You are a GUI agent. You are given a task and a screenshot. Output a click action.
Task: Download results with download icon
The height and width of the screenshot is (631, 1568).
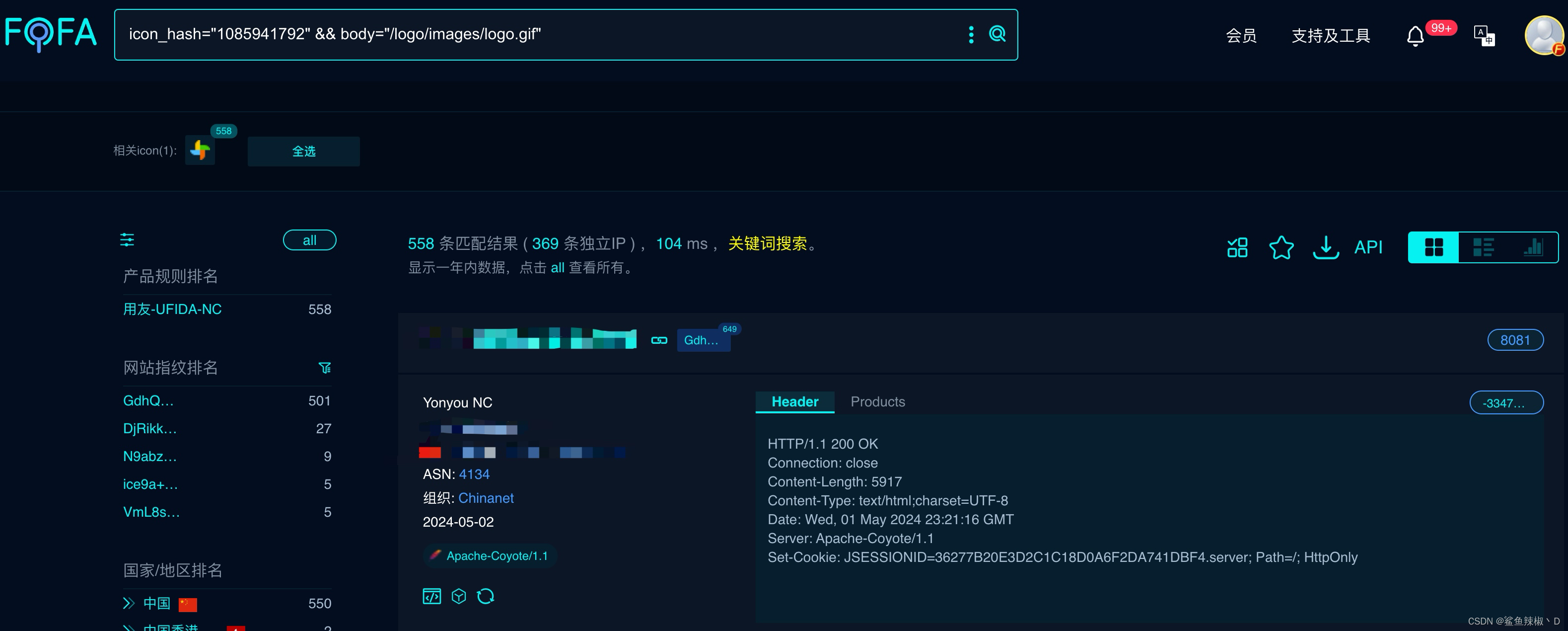point(1326,247)
